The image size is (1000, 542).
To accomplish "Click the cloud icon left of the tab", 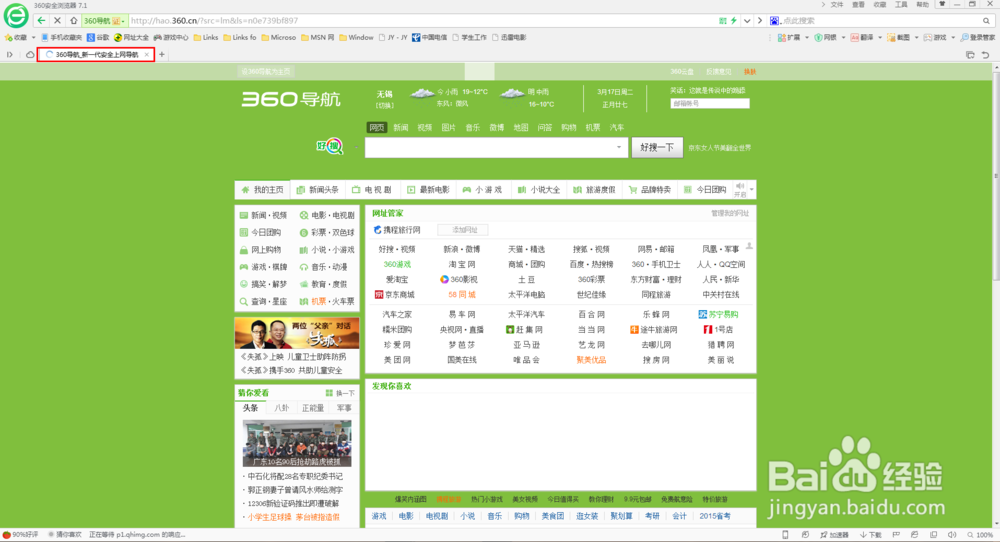I will 30,55.
